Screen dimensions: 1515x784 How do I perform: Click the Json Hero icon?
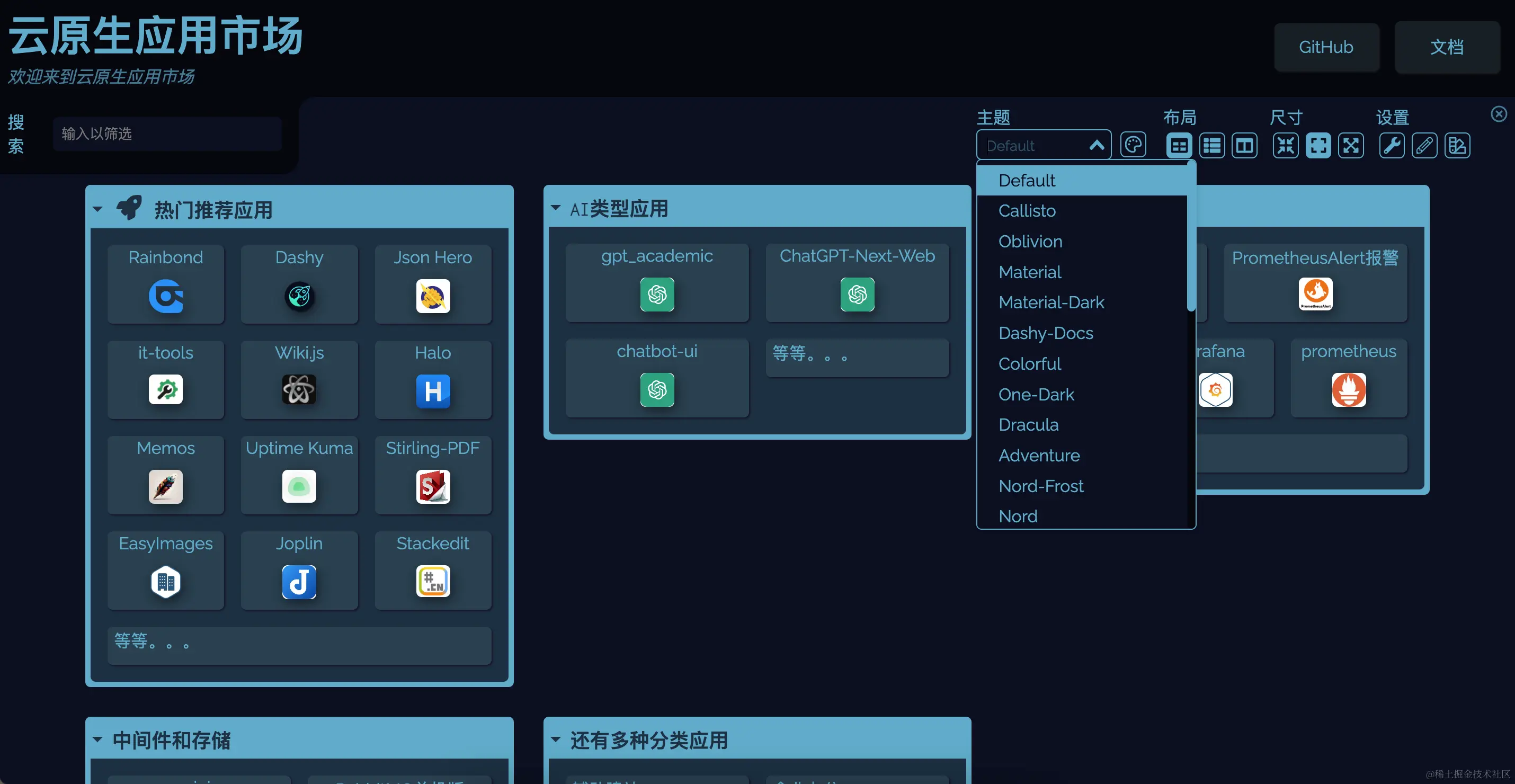pyautogui.click(x=433, y=296)
